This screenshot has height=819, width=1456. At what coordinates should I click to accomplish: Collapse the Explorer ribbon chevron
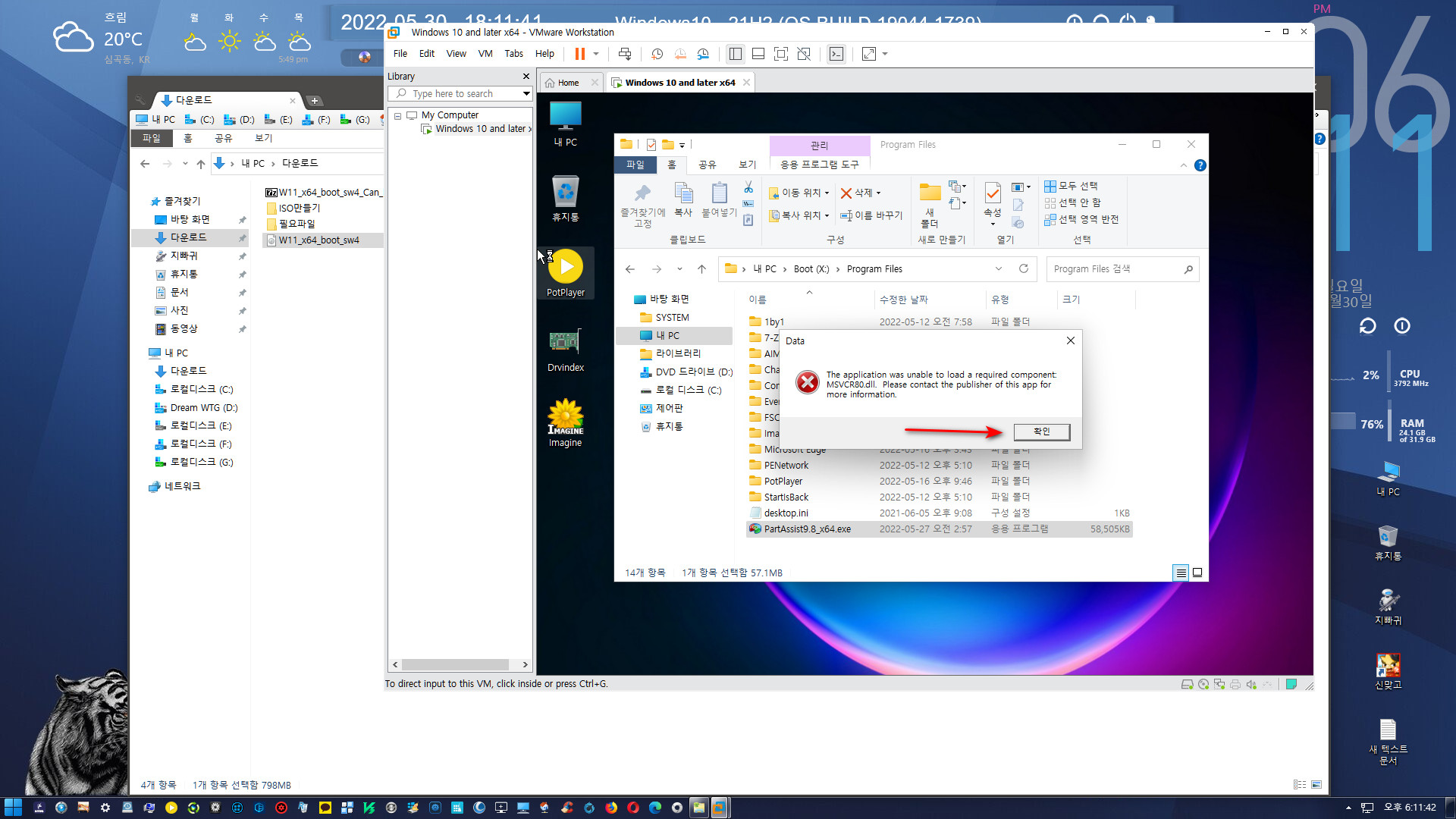click(x=1184, y=165)
